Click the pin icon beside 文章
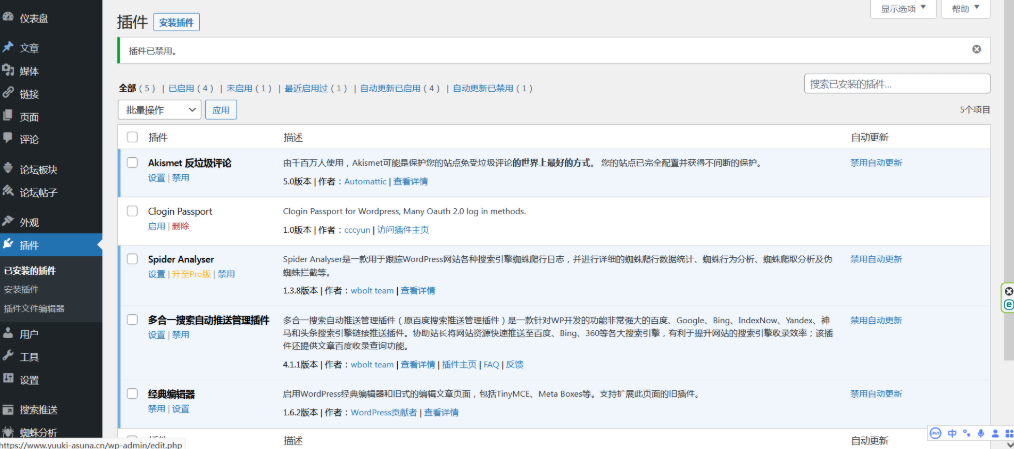Screen dimensions: 1014x449 click(8, 47)
